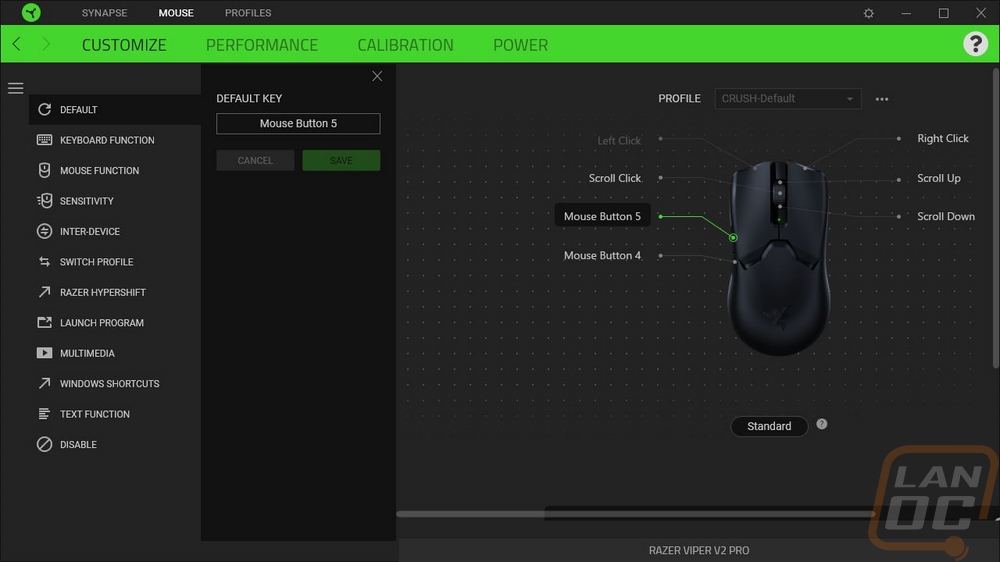Image resolution: width=1000 pixels, height=562 pixels.
Task: Click the Multimedia play icon
Action: pos(44,353)
